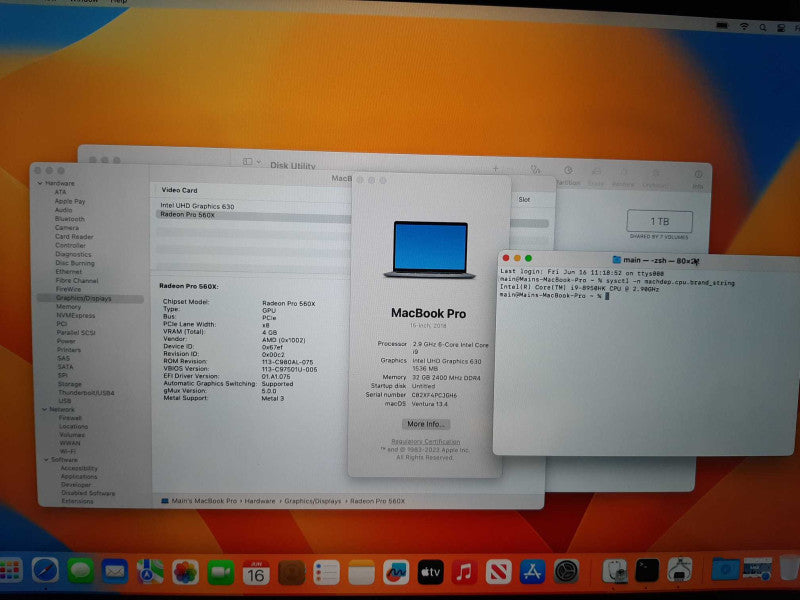Click Main's MacBook Pro in path bar
The width and height of the screenshot is (800, 600).
204,501
